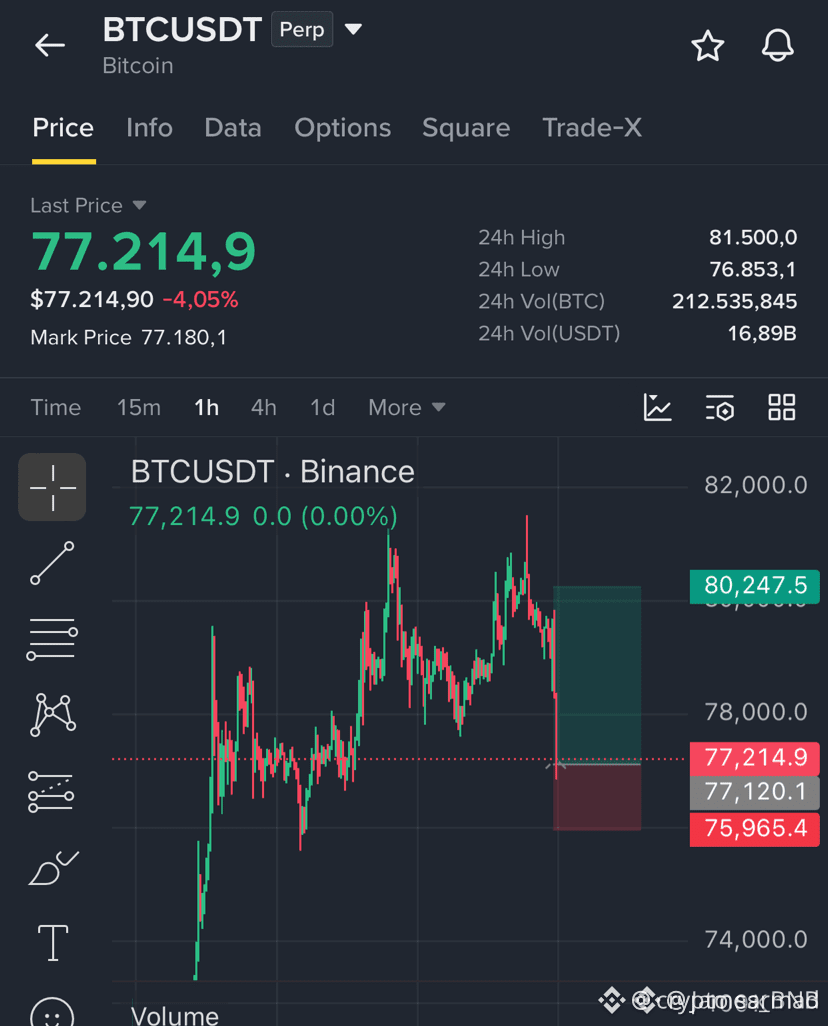
Task: Expand the BTCUSDT Perp symbol dropdown arrow
Action: (x=353, y=29)
